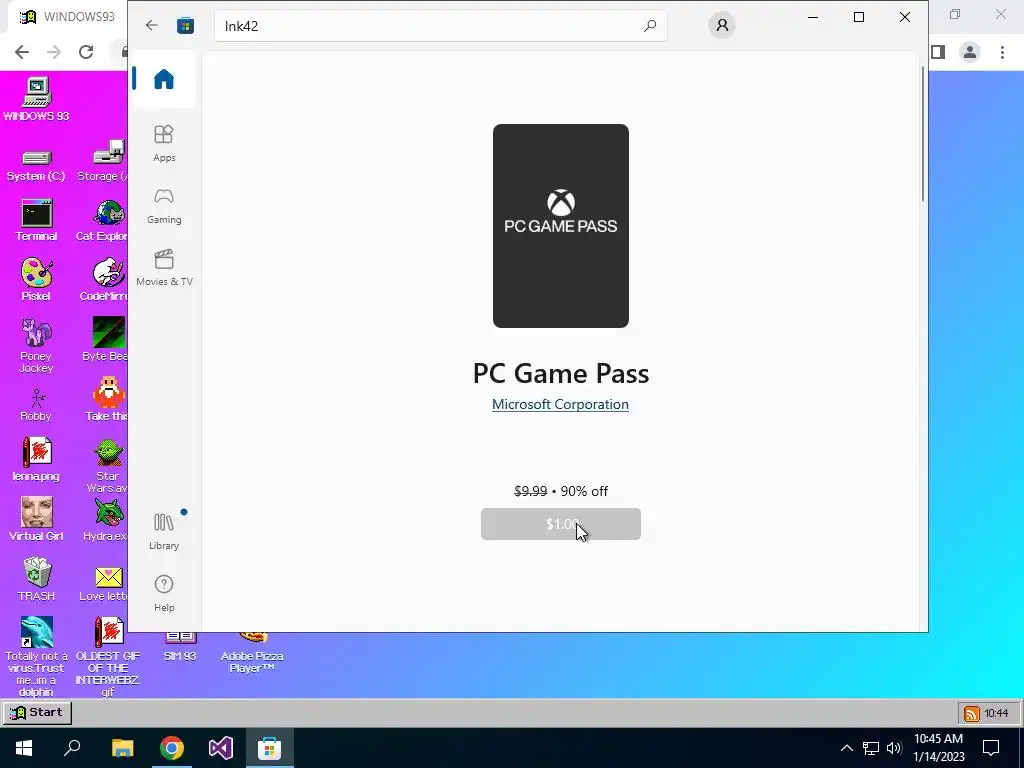
Task: Select the dolphin 'Totally not a virus' icon
Action: coord(36,656)
